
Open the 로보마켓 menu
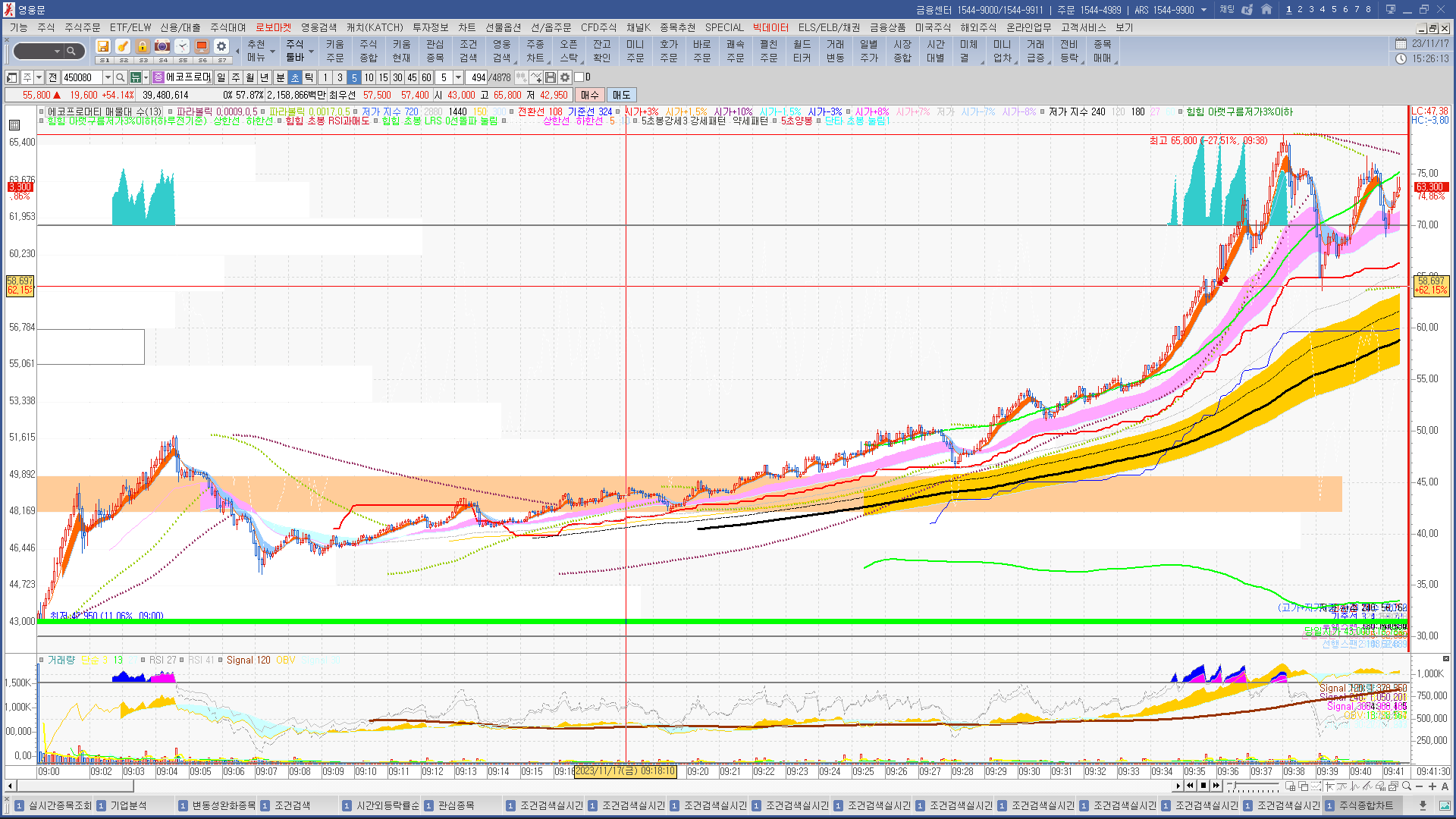click(273, 27)
